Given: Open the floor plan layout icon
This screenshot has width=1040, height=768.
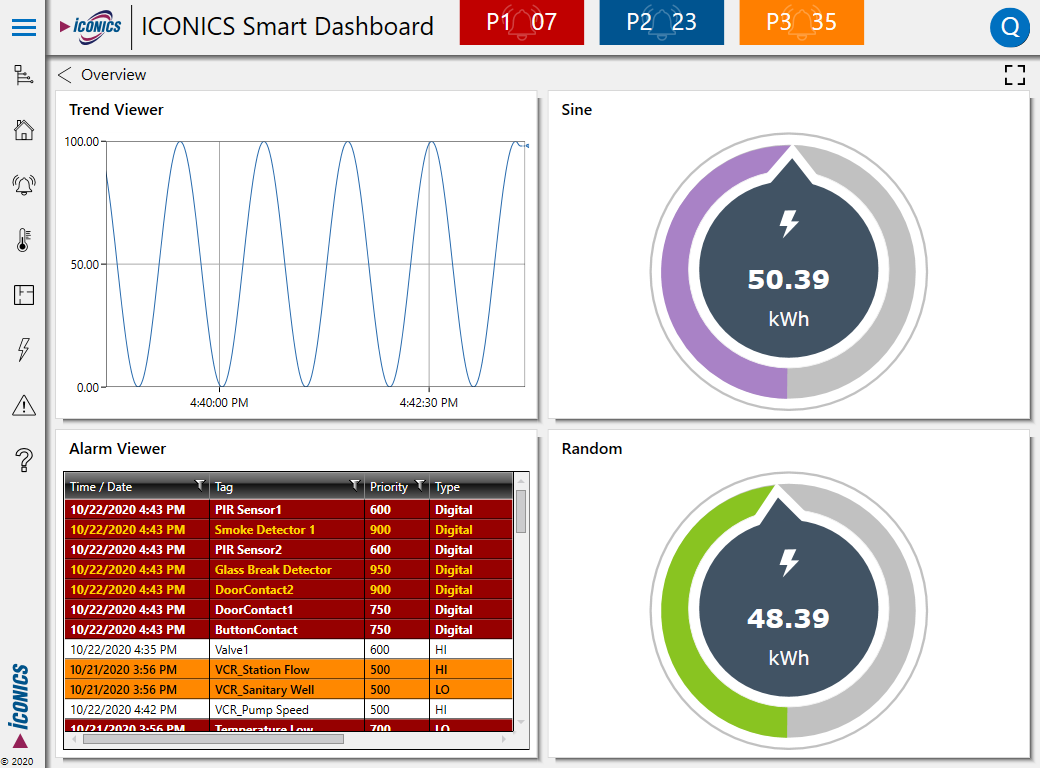Looking at the screenshot, I should [23, 295].
